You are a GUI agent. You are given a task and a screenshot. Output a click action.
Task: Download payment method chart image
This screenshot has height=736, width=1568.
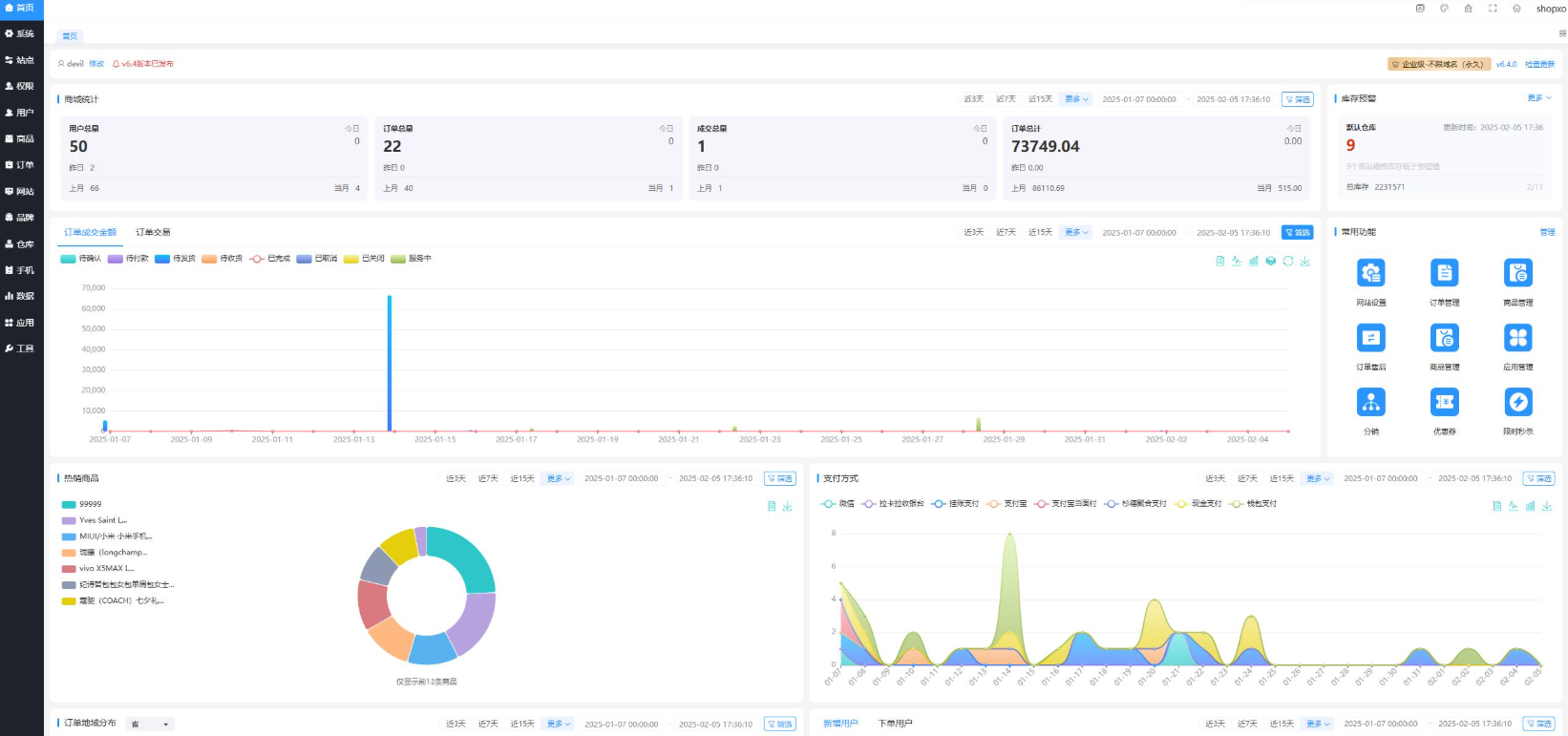pos(1547,506)
